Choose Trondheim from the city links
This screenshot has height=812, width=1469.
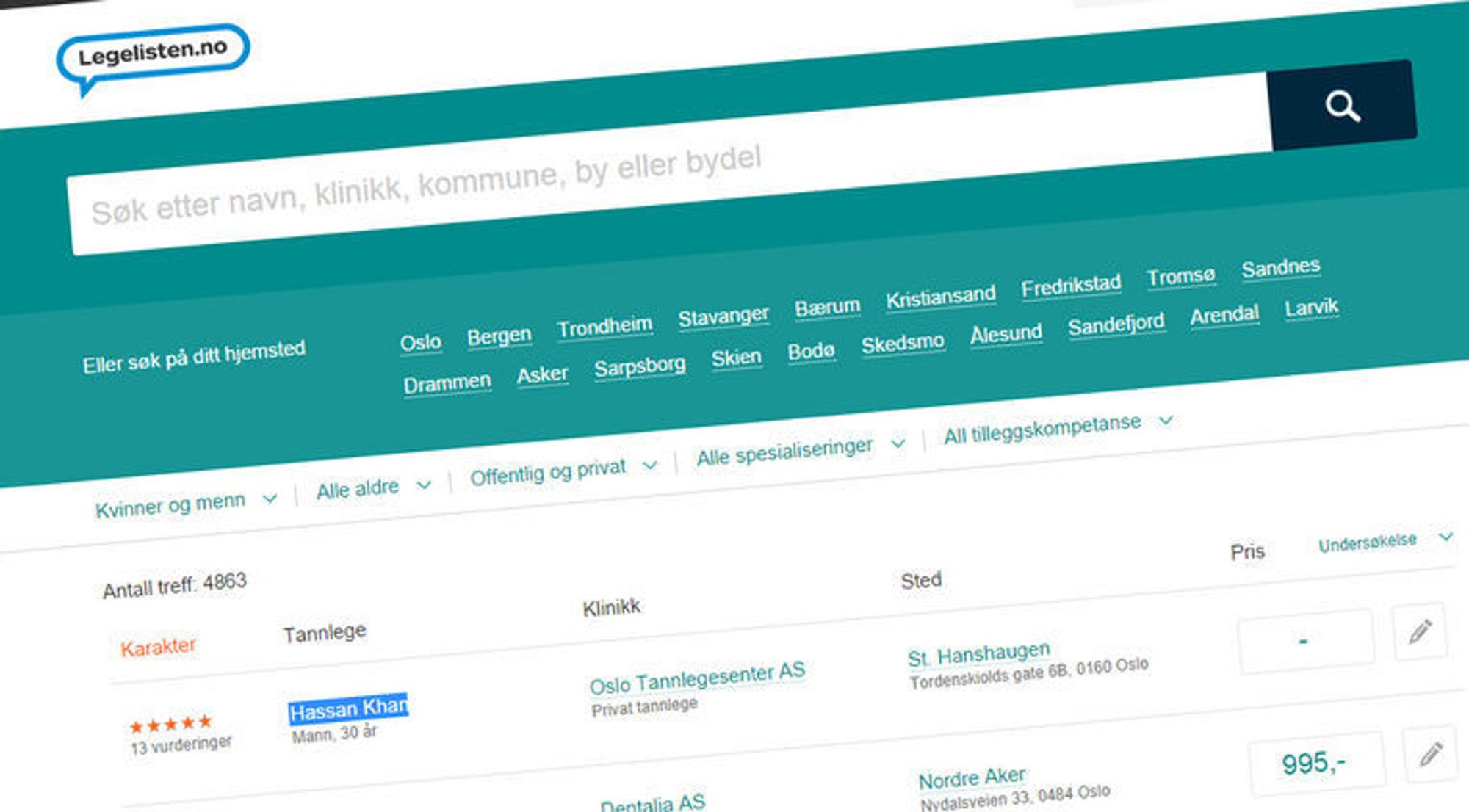pos(604,327)
